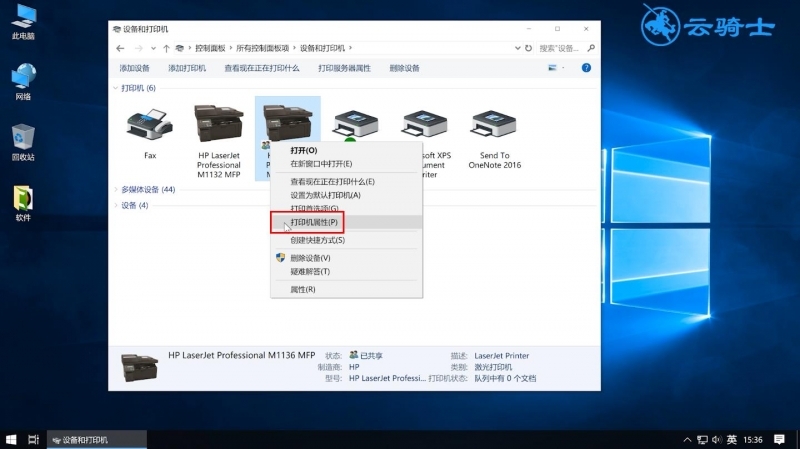Viewport: 800px width, 449px height.
Task: Expand breadcrumb arrow after 设备和打印机
Action: (351, 48)
